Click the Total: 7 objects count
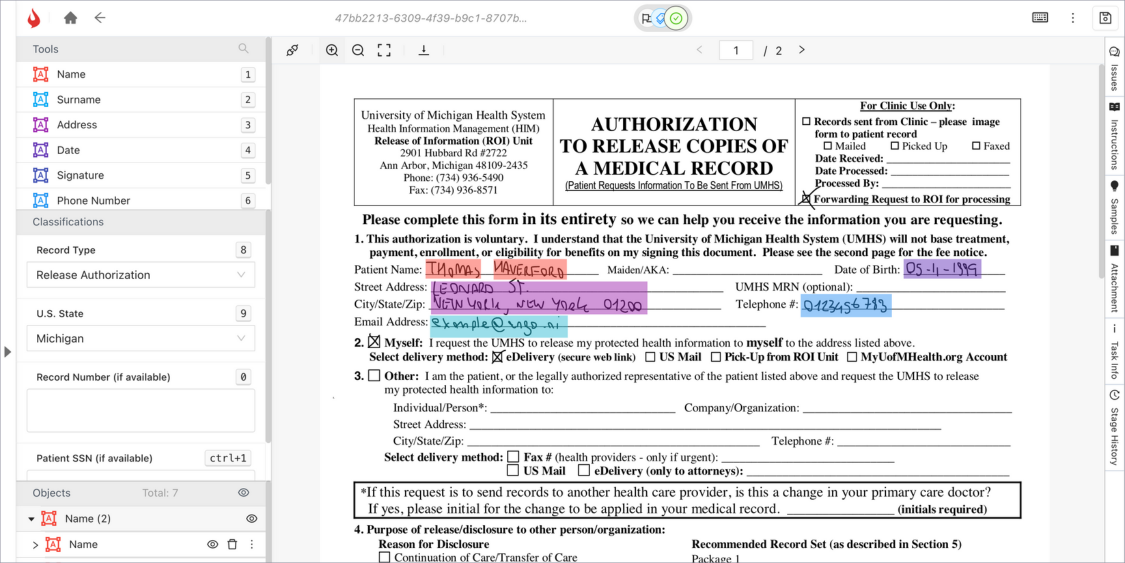 pos(160,493)
